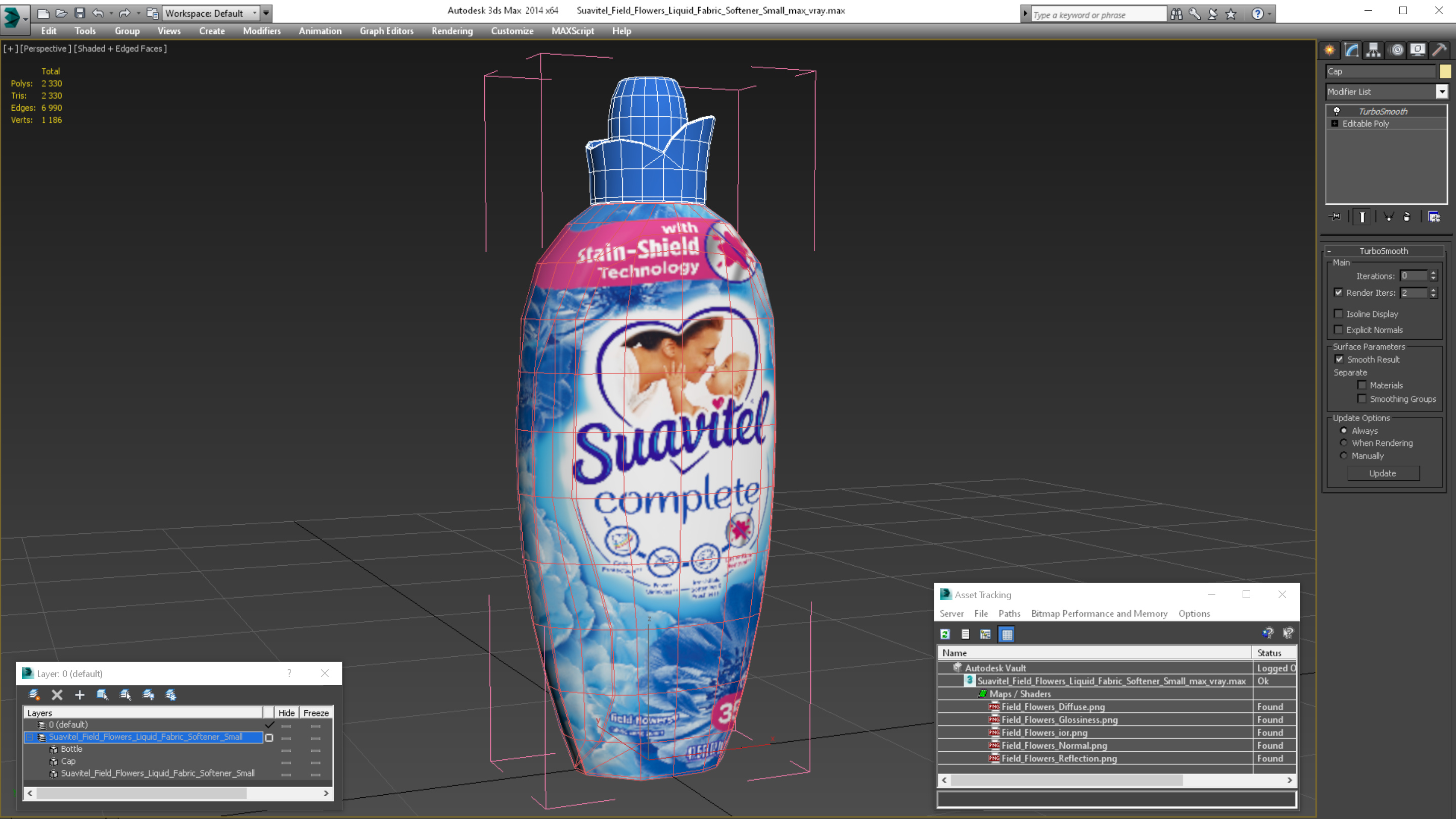Open Quick Access Toolbar customize arrow
Screen dimensions: 1456x819
265,13
